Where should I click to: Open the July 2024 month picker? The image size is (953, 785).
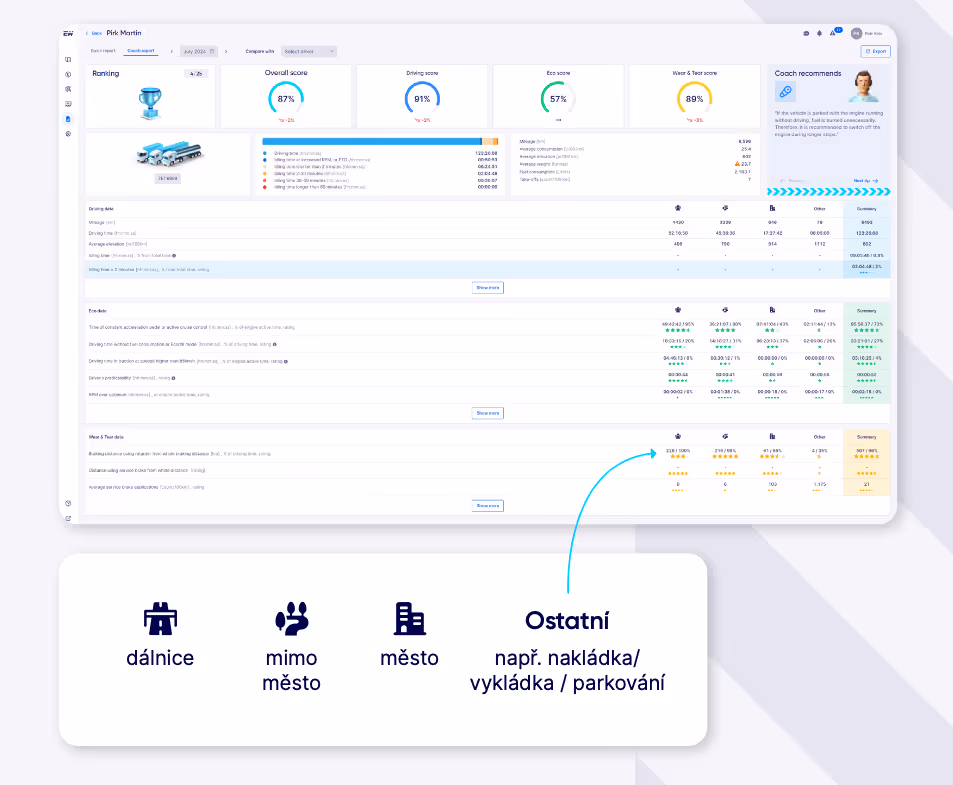tap(198, 52)
